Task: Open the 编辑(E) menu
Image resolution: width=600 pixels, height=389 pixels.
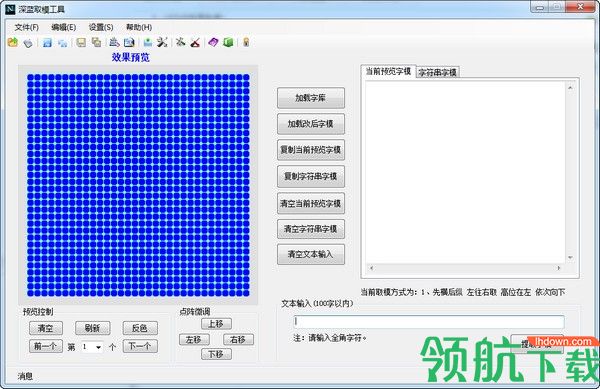Action: click(64, 27)
